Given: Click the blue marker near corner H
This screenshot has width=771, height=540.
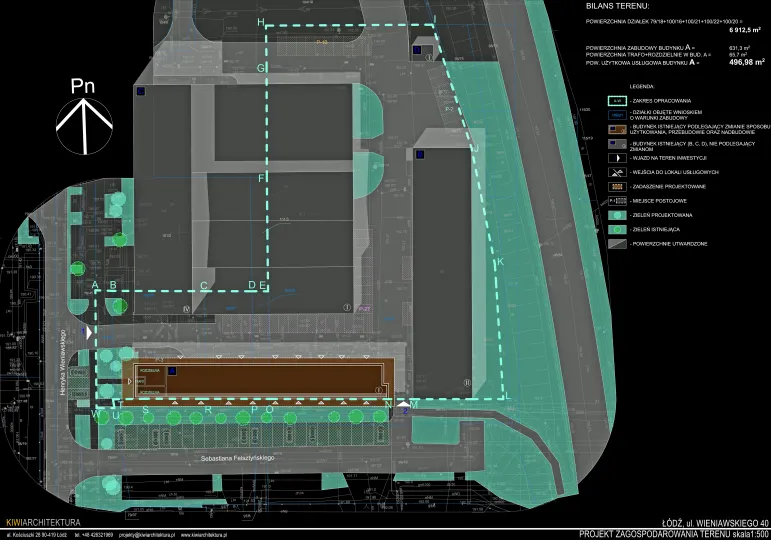Looking at the screenshot, I should (417, 47).
